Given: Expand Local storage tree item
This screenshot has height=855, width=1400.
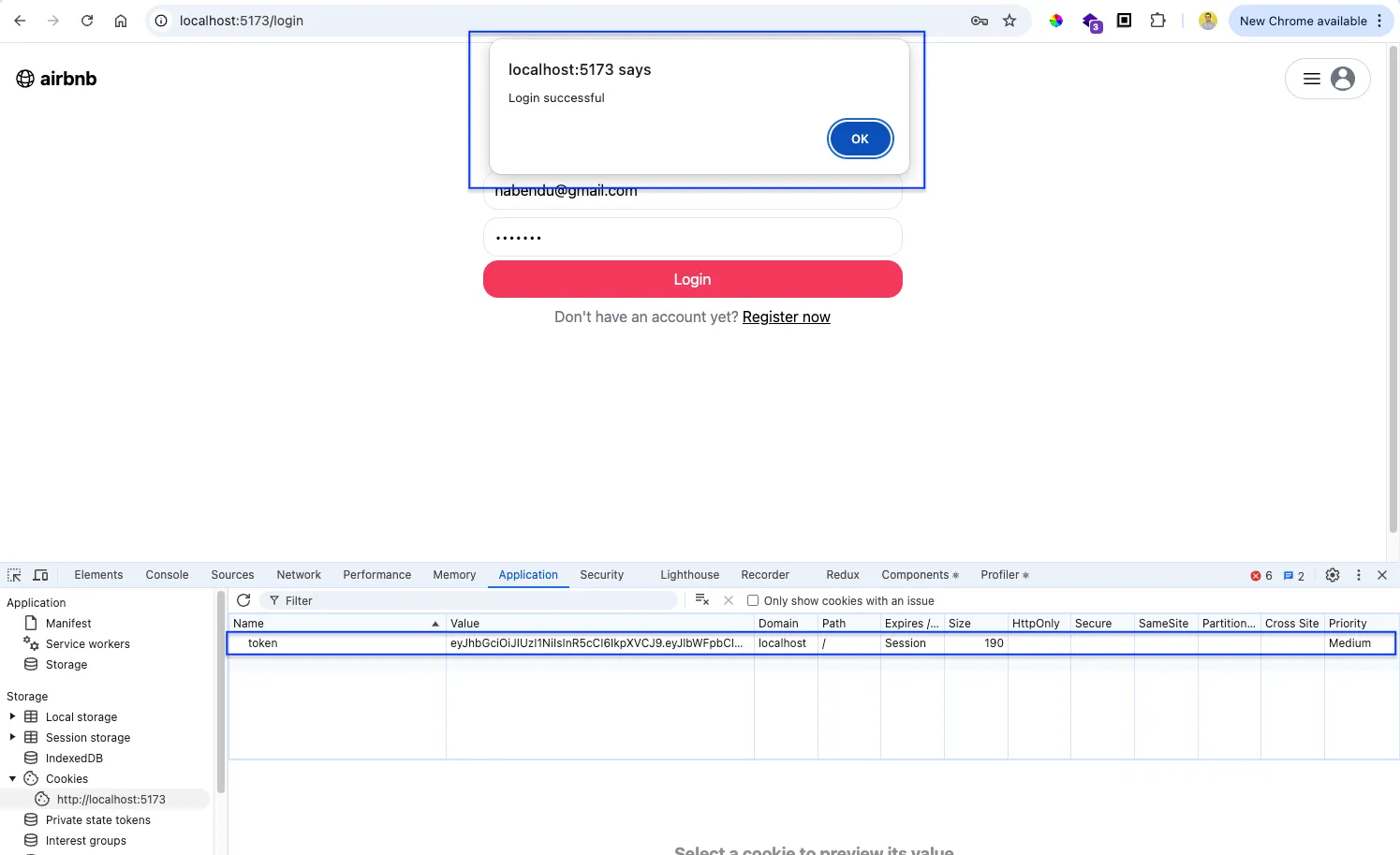Looking at the screenshot, I should [12, 716].
